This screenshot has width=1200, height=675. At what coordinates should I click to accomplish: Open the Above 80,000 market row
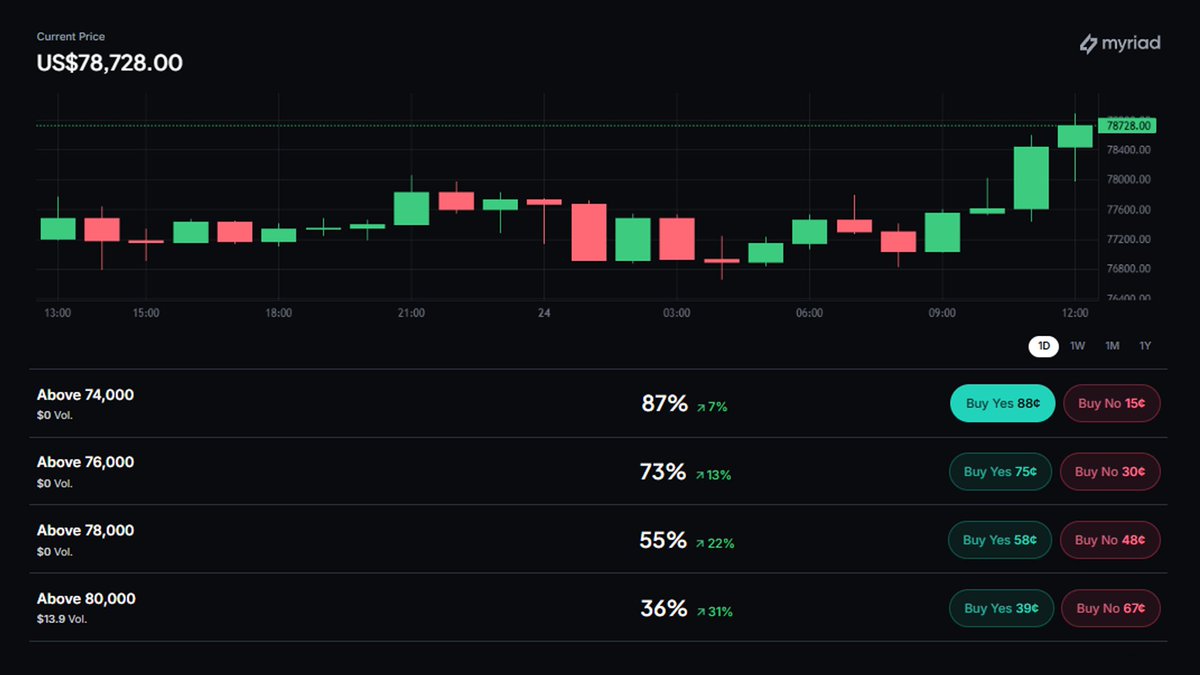(x=600, y=607)
